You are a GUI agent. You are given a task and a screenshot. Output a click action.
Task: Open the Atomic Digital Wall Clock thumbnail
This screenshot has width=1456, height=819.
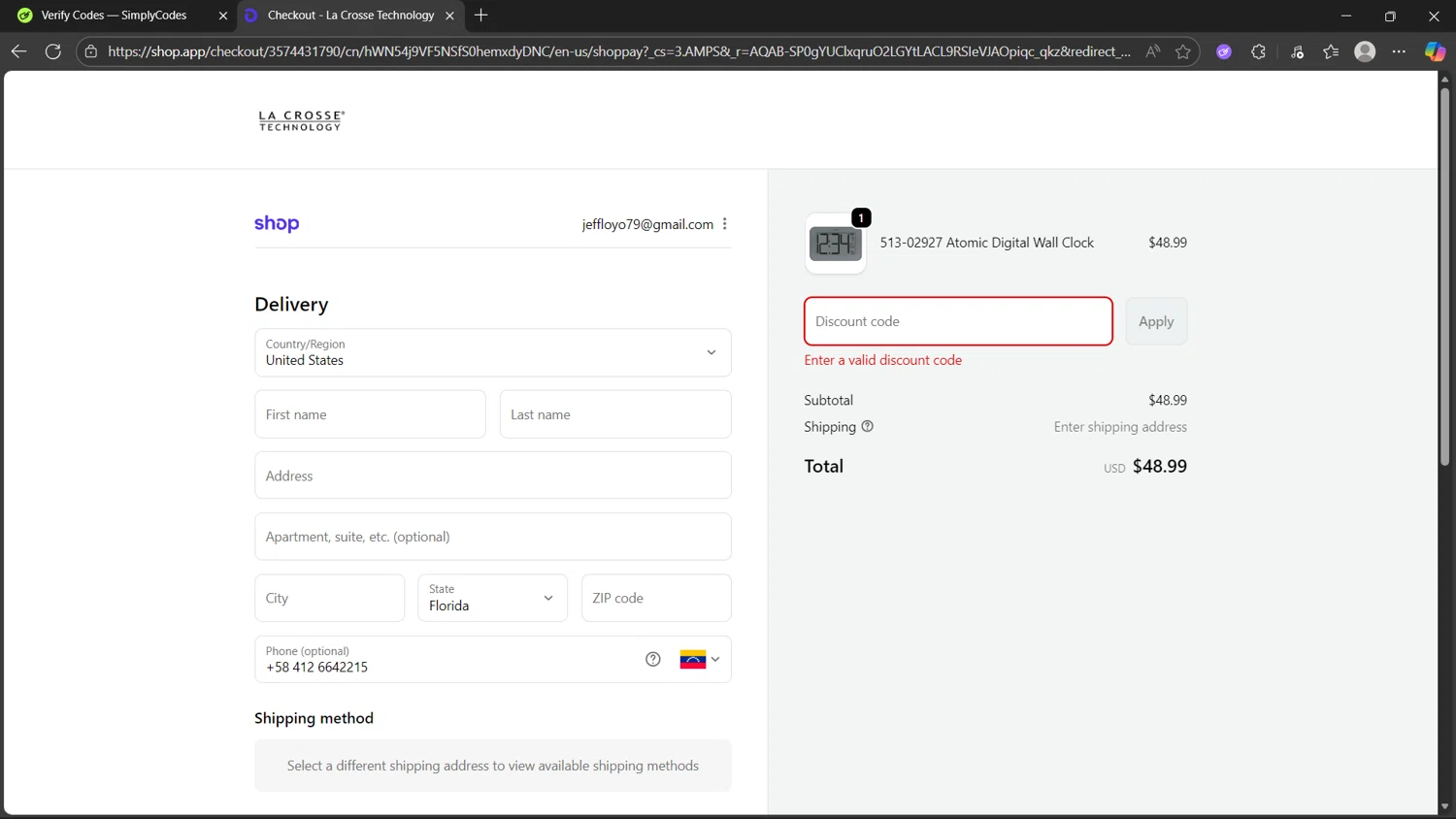(836, 244)
